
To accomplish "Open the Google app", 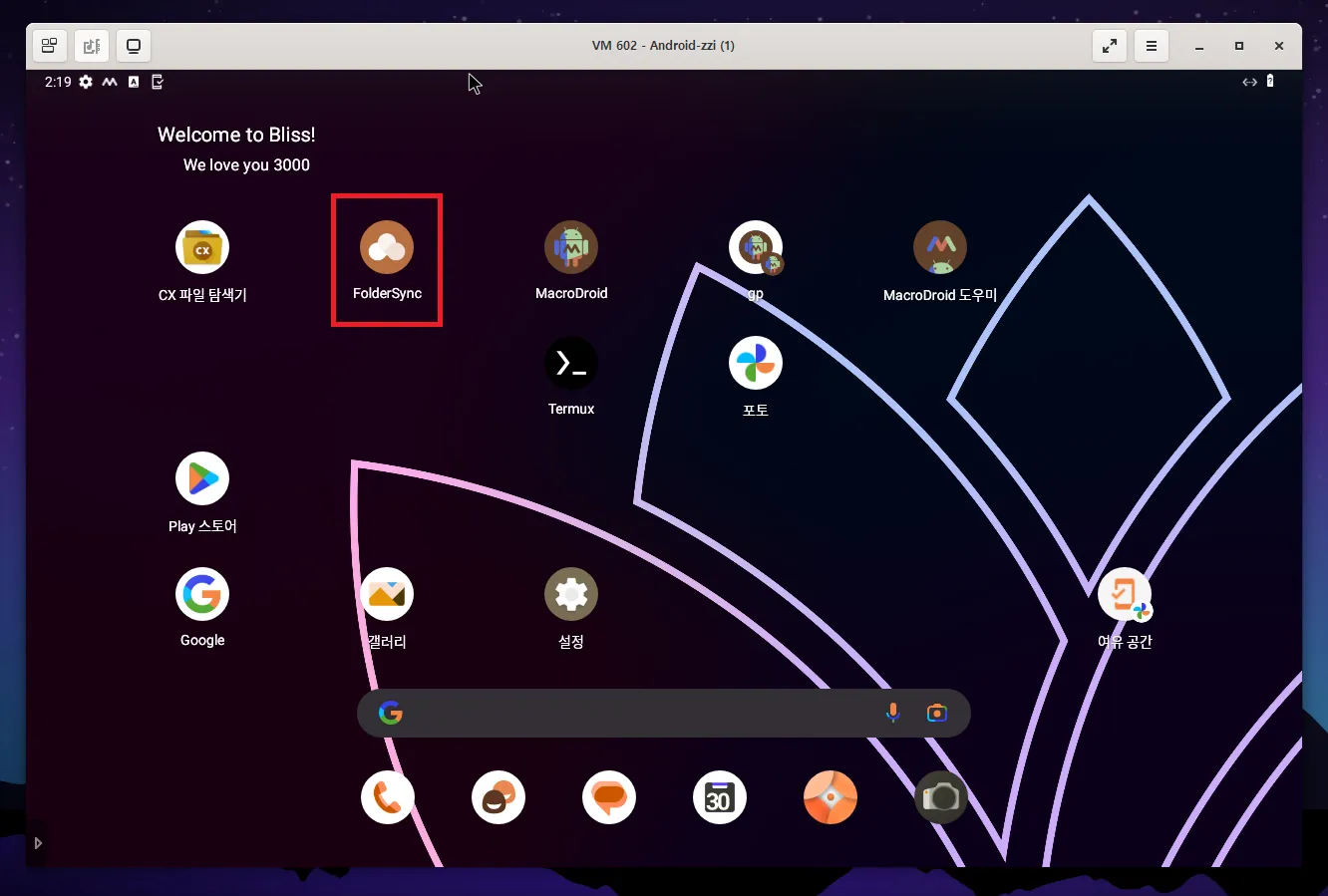I will pyautogui.click(x=201, y=593).
